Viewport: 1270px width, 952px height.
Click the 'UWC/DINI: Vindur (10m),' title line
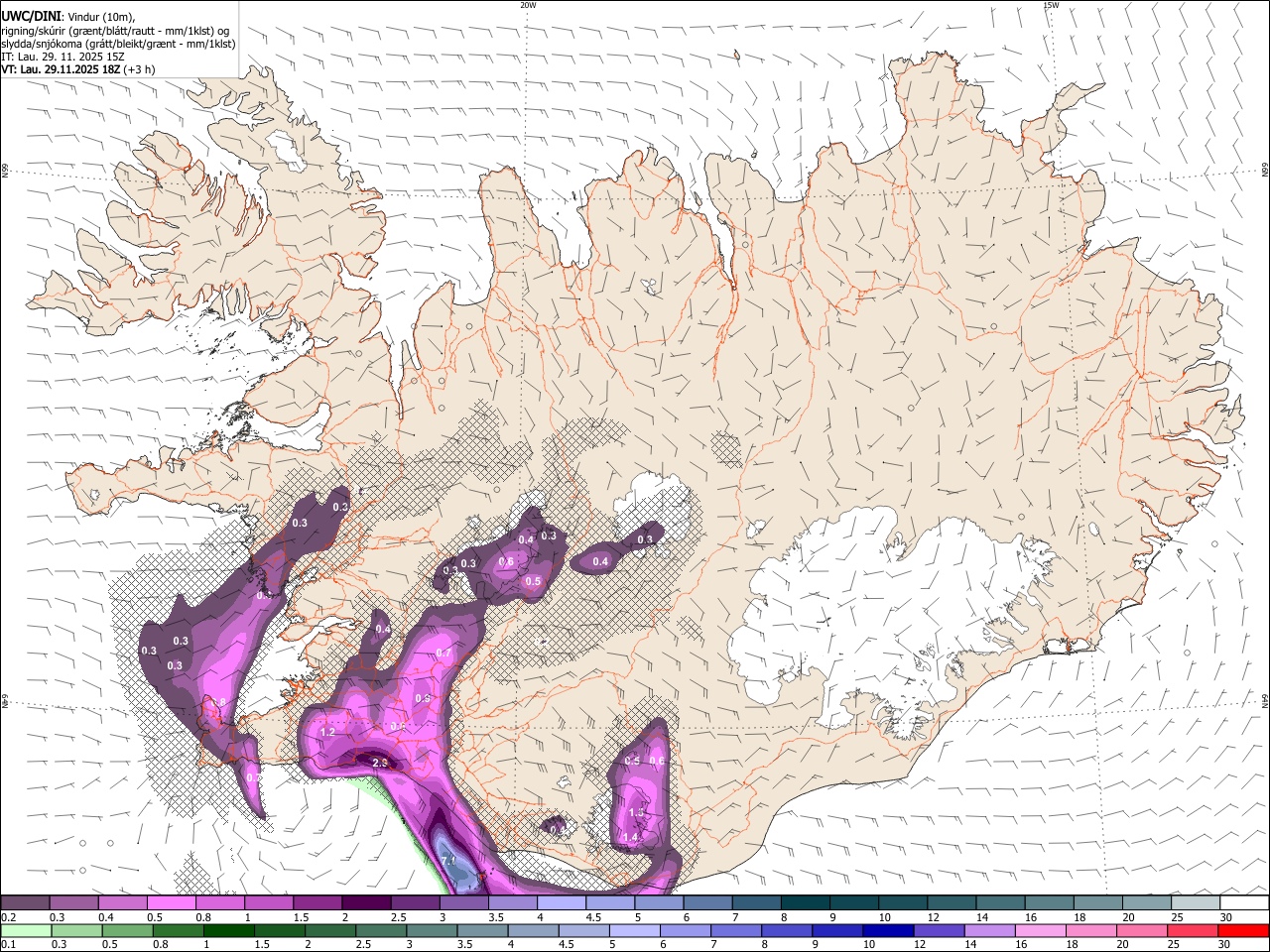(67, 16)
